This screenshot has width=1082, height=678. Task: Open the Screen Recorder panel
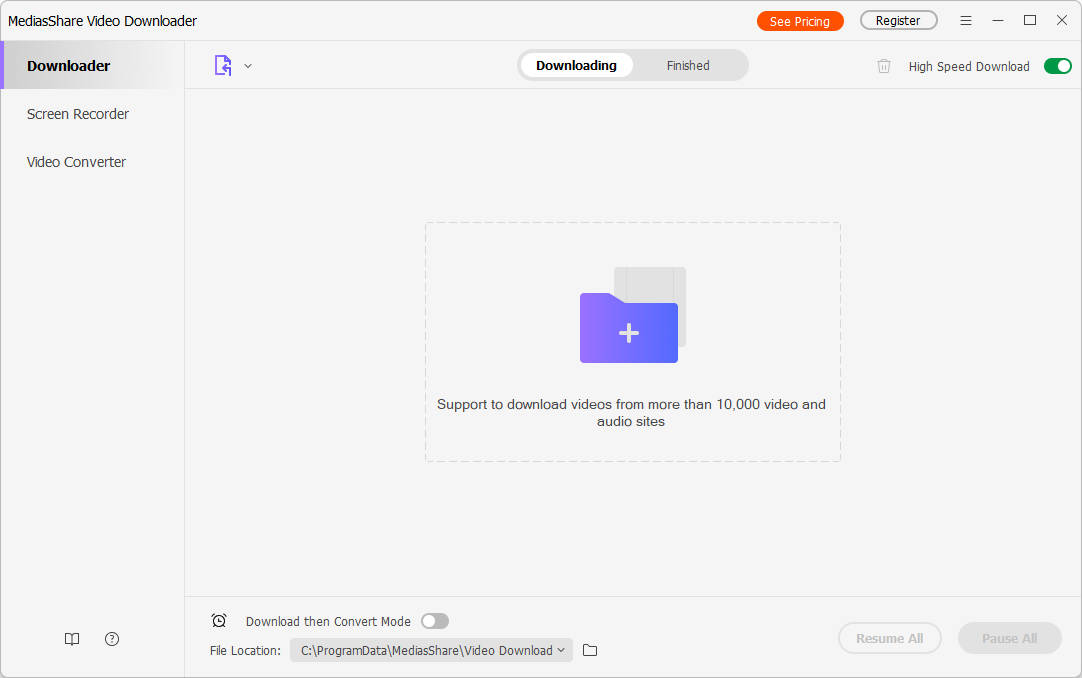pyautogui.click(x=77, y=113)
